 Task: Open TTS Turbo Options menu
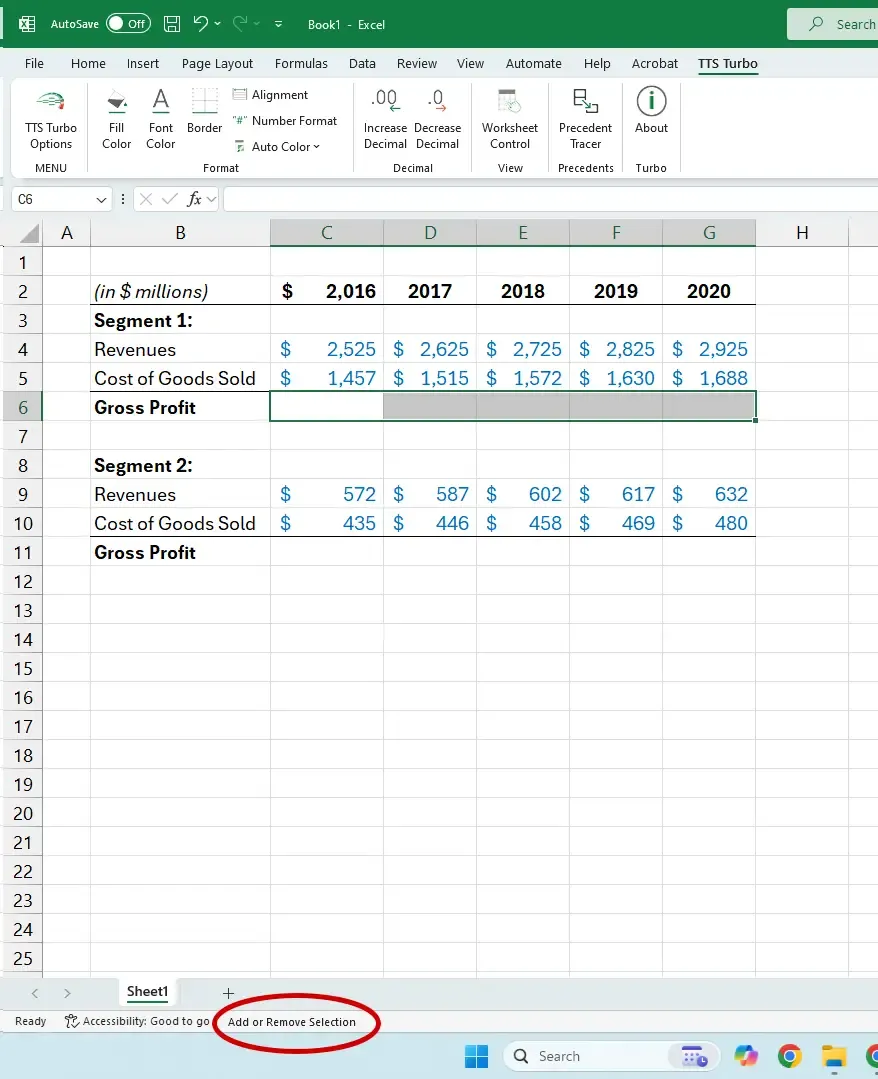pos(50,120)
